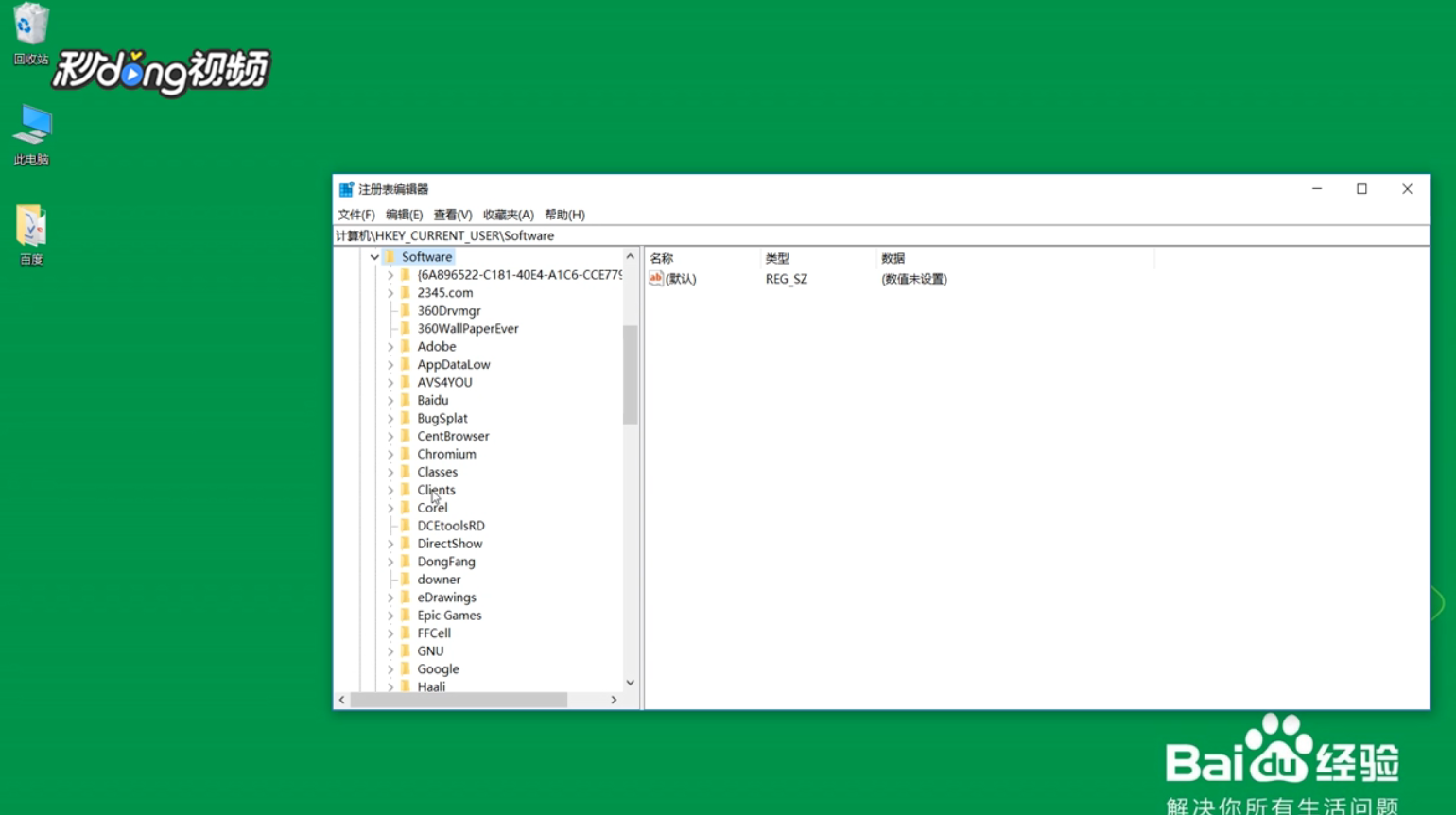The height and width of the screenshot is (815, 1456).
Task: Click the Google folder icon
Action: click(407, 669)
